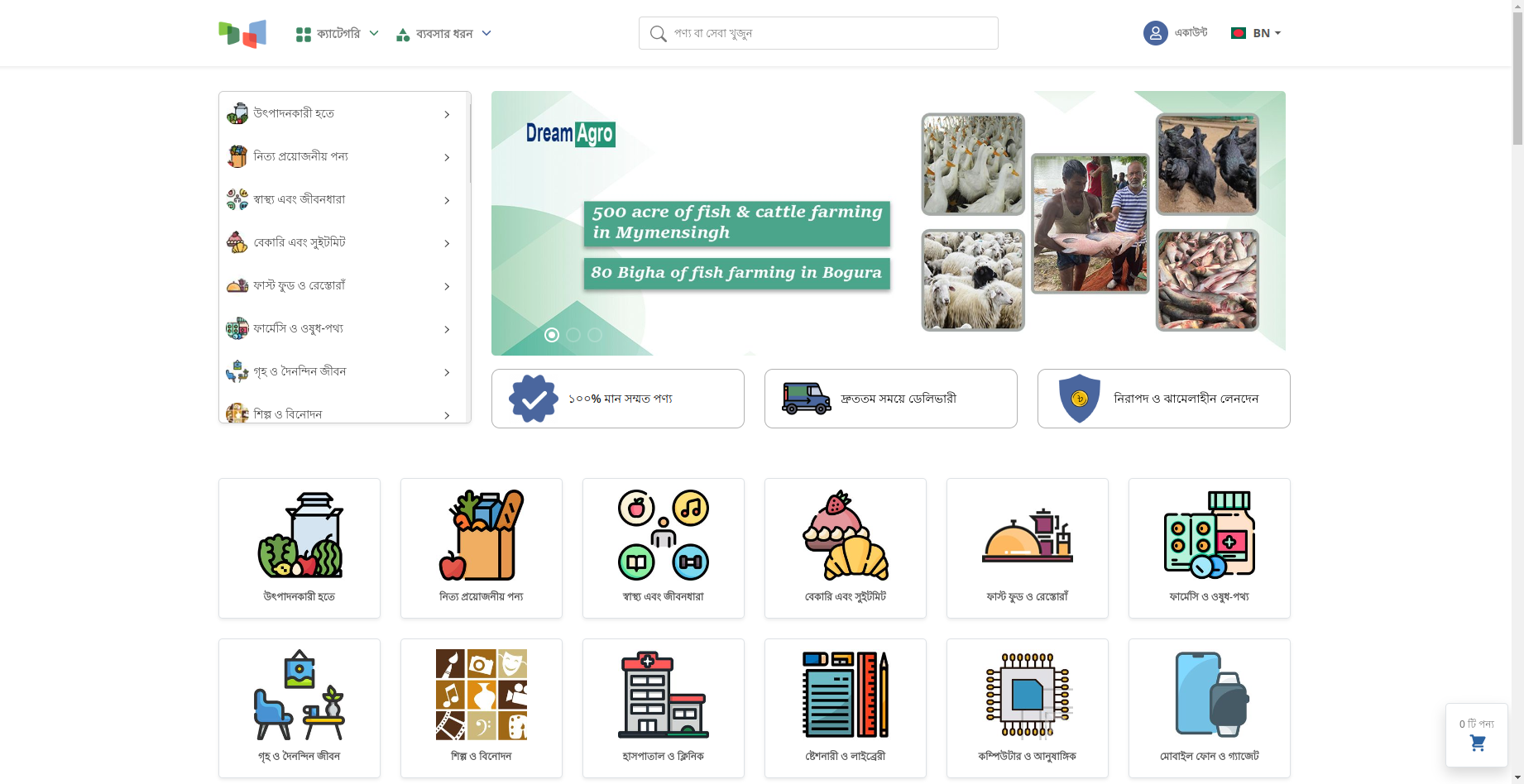The width and height of the screenshot is (1524, 784).
Task: Open the কম্পিউটার ও আনুষঙ্গিক category tile
Action: (1027, 708)
